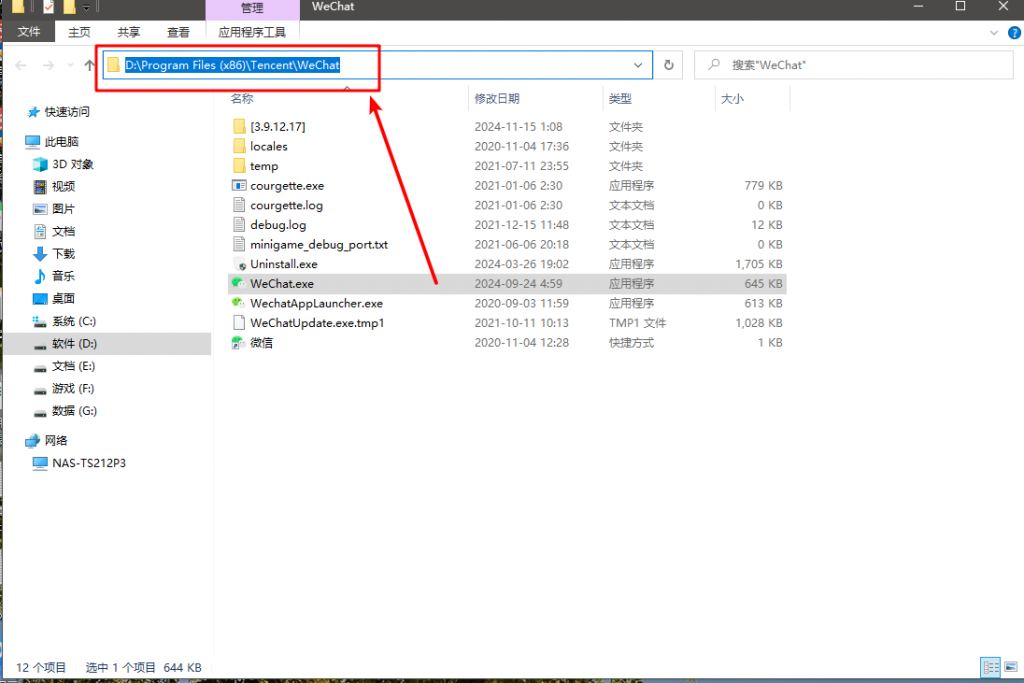The width and height of the screenshot is (1024, 683).
Task: Select the 微信 shortcut icon
Action: 238,343
